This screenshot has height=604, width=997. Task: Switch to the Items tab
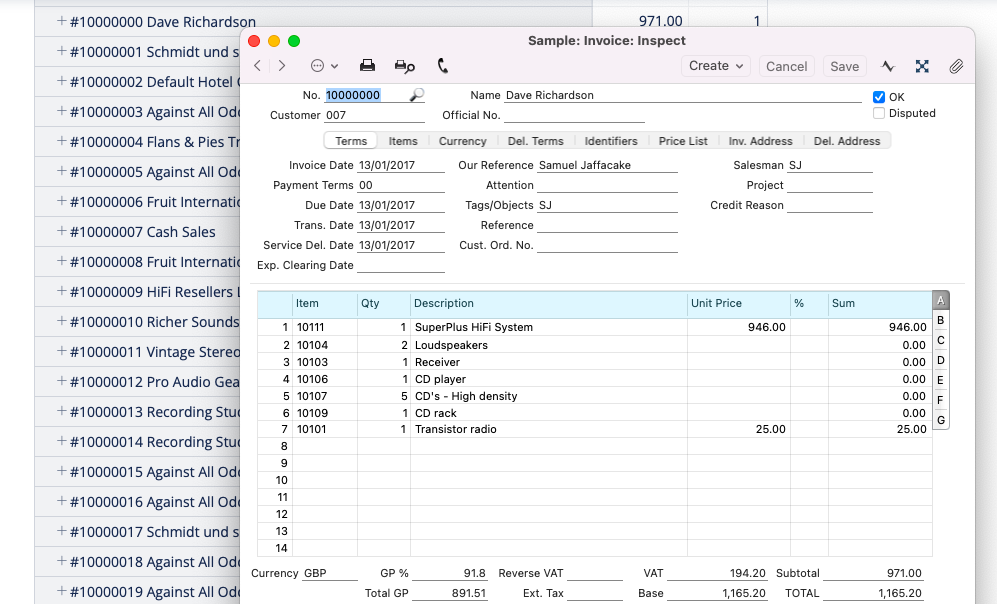coord(402,141)
